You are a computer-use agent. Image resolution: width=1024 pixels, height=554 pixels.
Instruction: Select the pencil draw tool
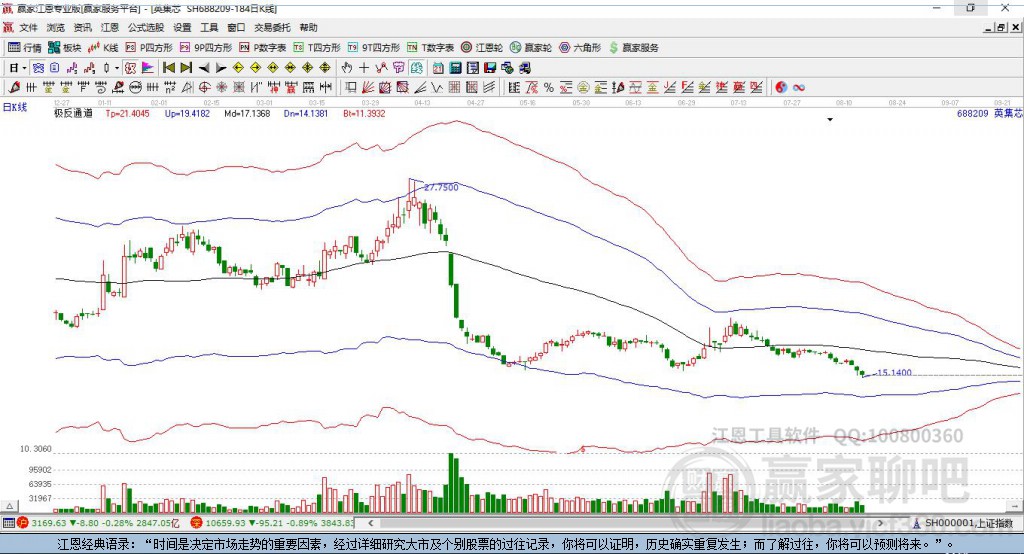[x=14, y=88]
